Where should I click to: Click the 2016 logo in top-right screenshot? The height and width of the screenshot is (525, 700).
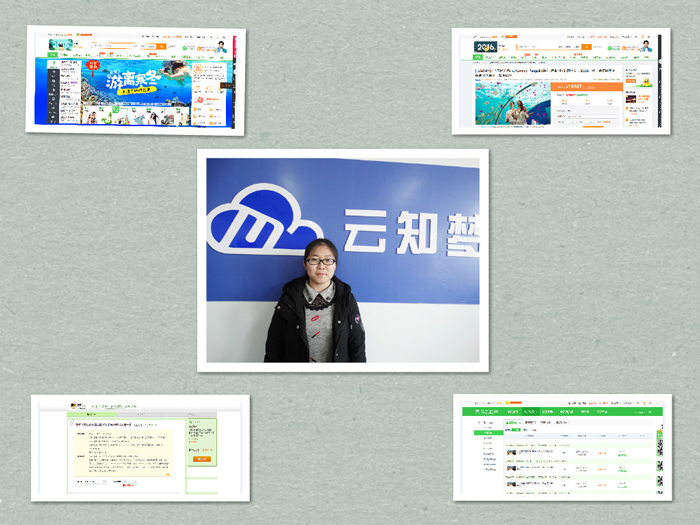(x=485, y=47)
